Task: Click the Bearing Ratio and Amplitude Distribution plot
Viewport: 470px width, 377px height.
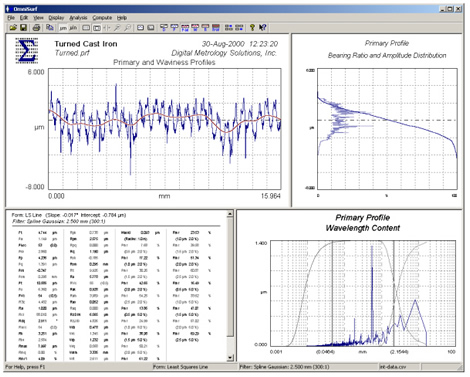Action: [387, 129]
